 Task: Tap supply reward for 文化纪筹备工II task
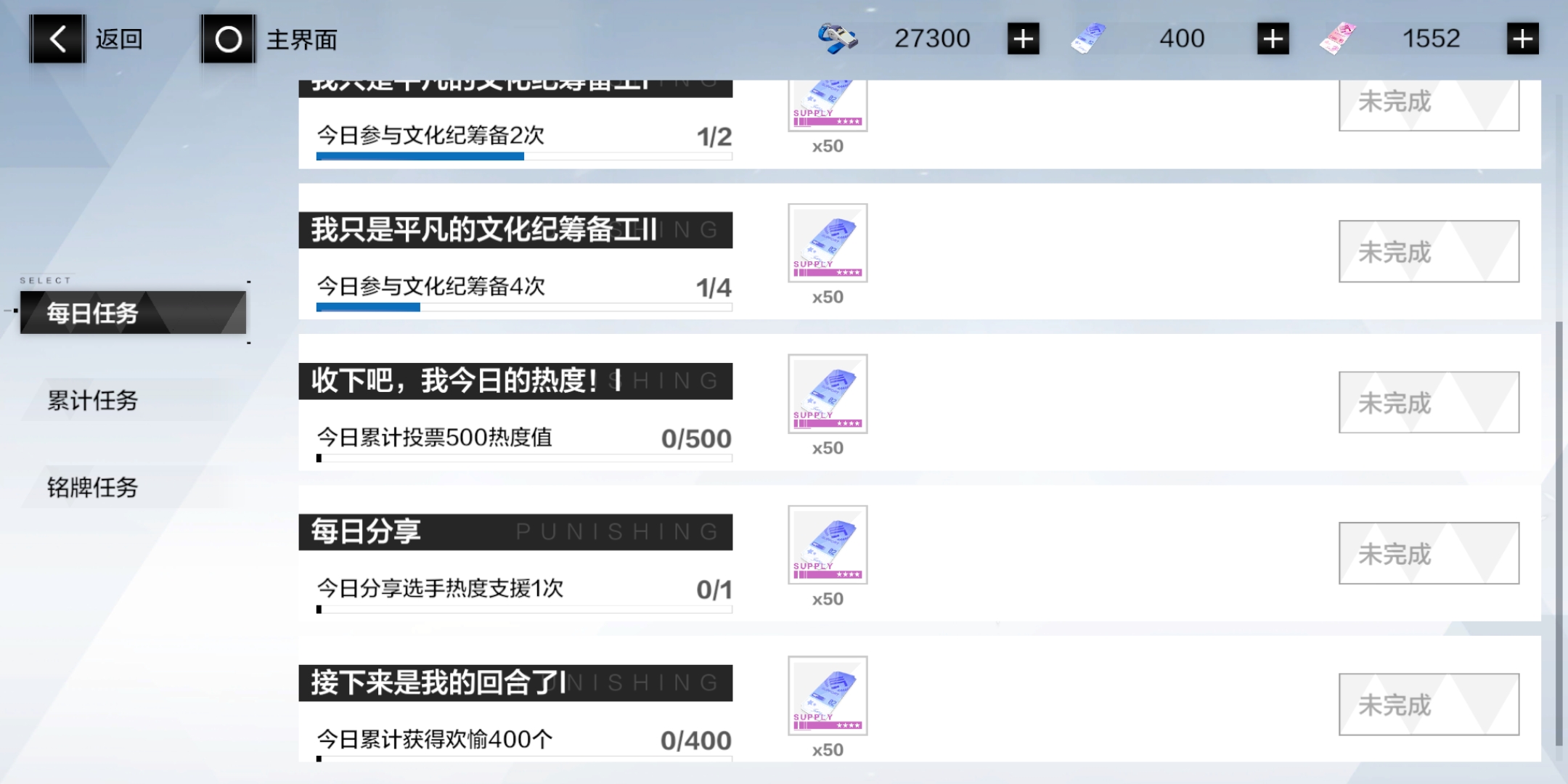(x=828, y=243)
